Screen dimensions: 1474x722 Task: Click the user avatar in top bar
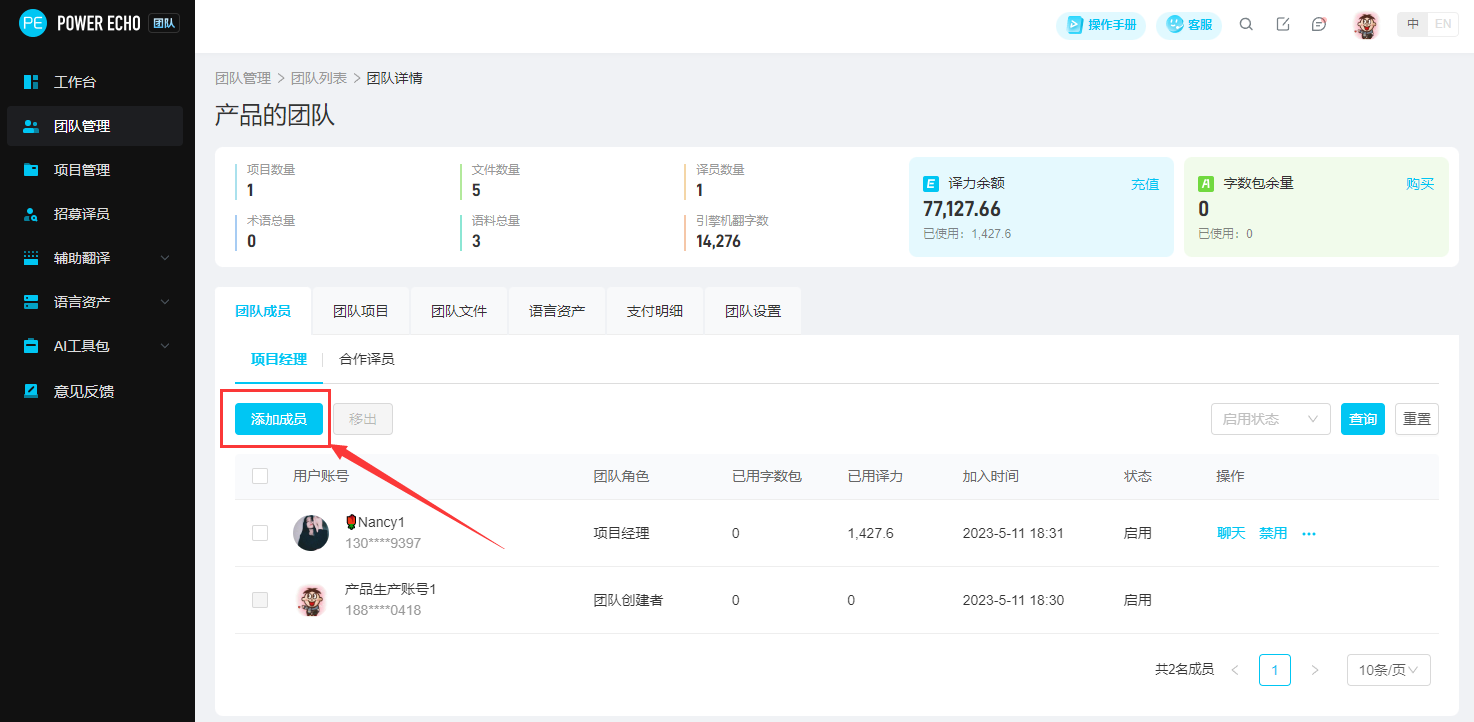pos(1366,25)
